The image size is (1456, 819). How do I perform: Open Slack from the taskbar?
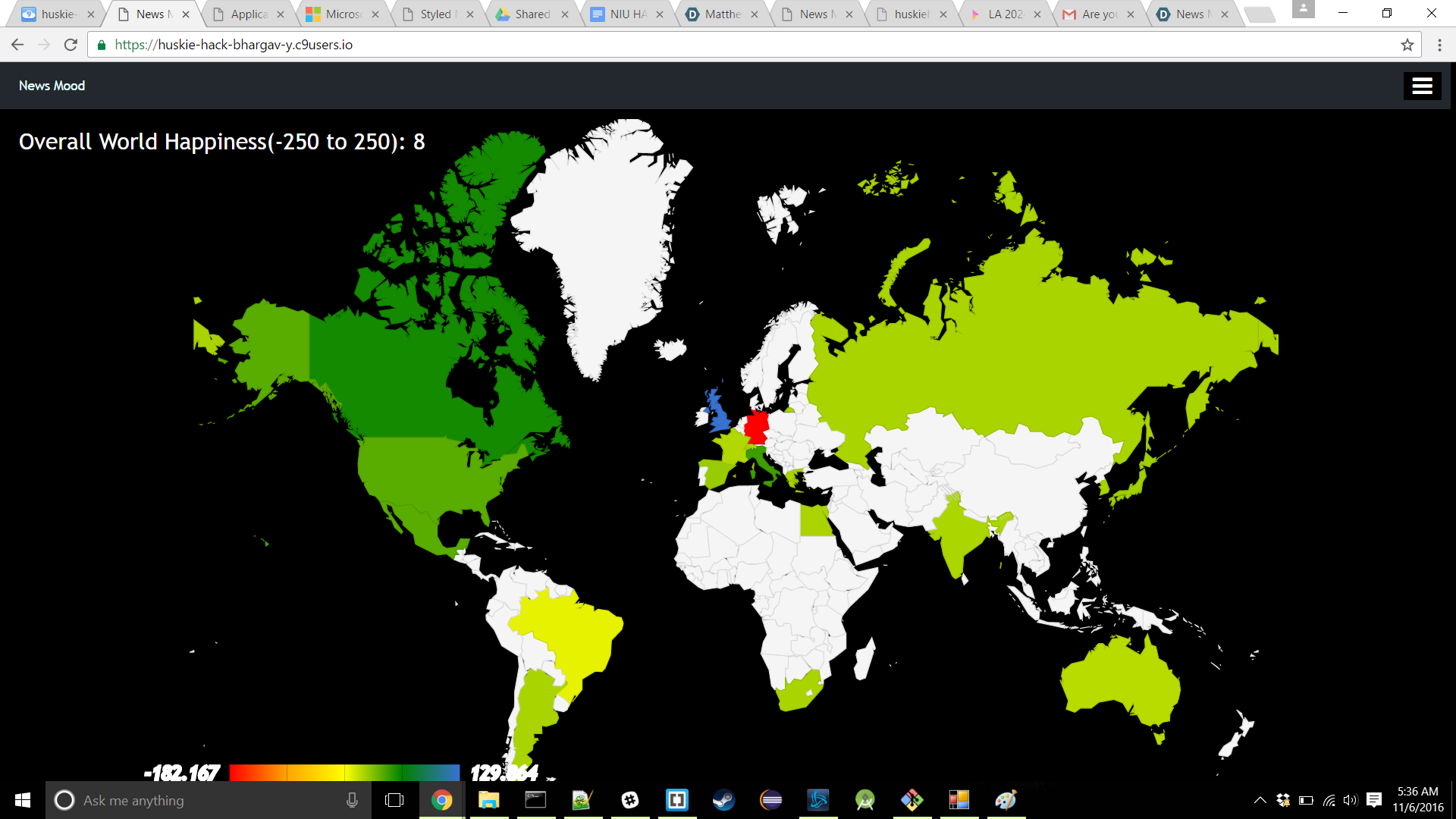pos(629,800)
